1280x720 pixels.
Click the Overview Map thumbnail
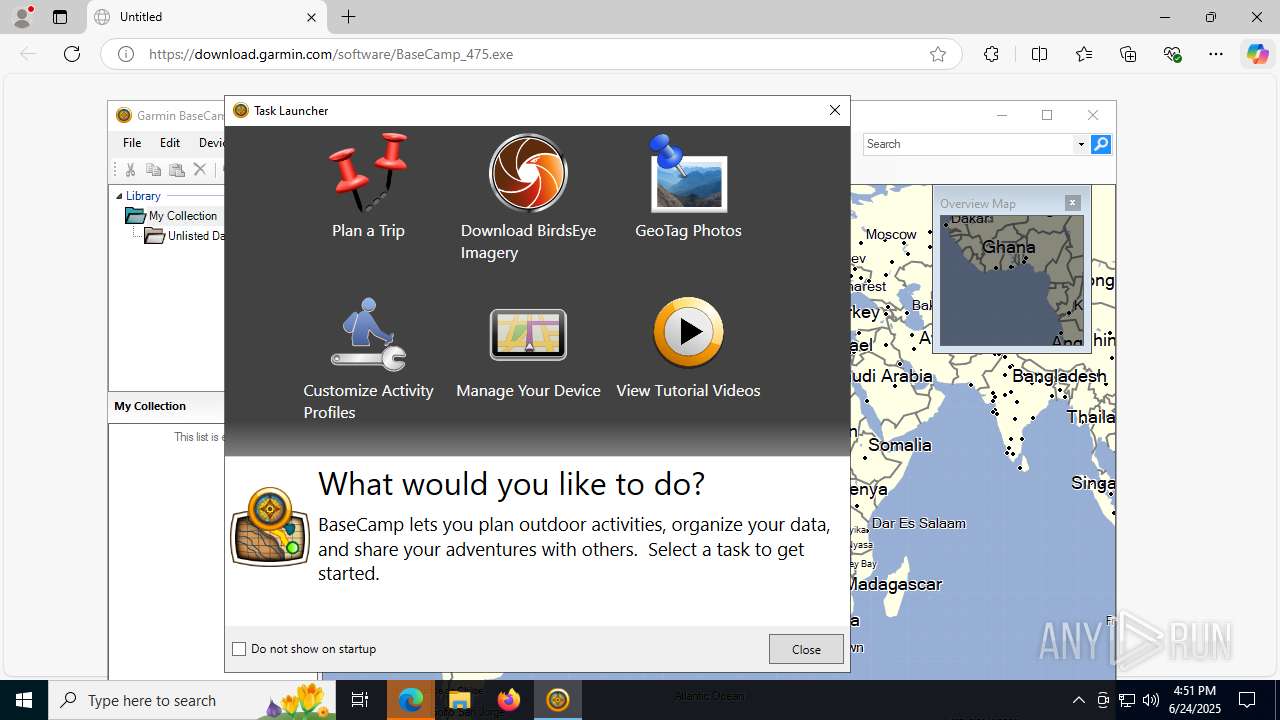[x=1011, y=280]
